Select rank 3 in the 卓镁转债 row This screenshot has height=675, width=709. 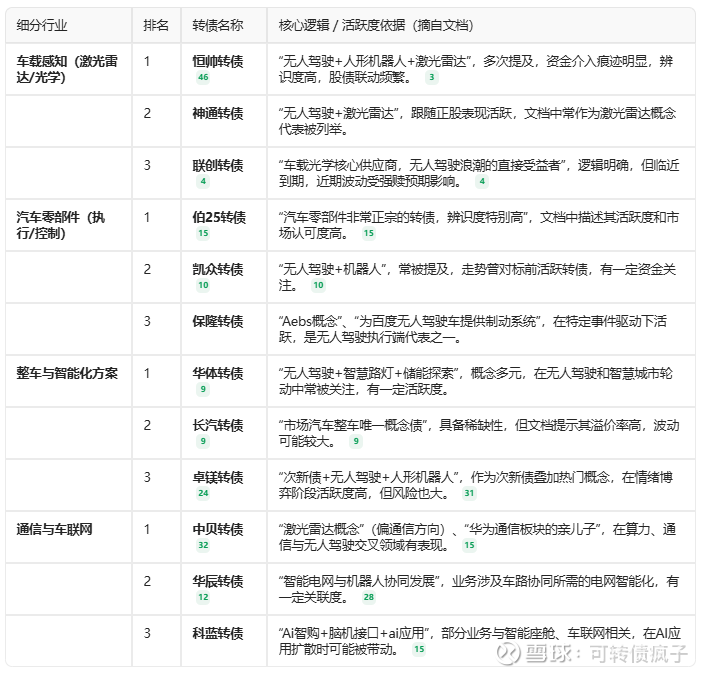click(147, 477)
